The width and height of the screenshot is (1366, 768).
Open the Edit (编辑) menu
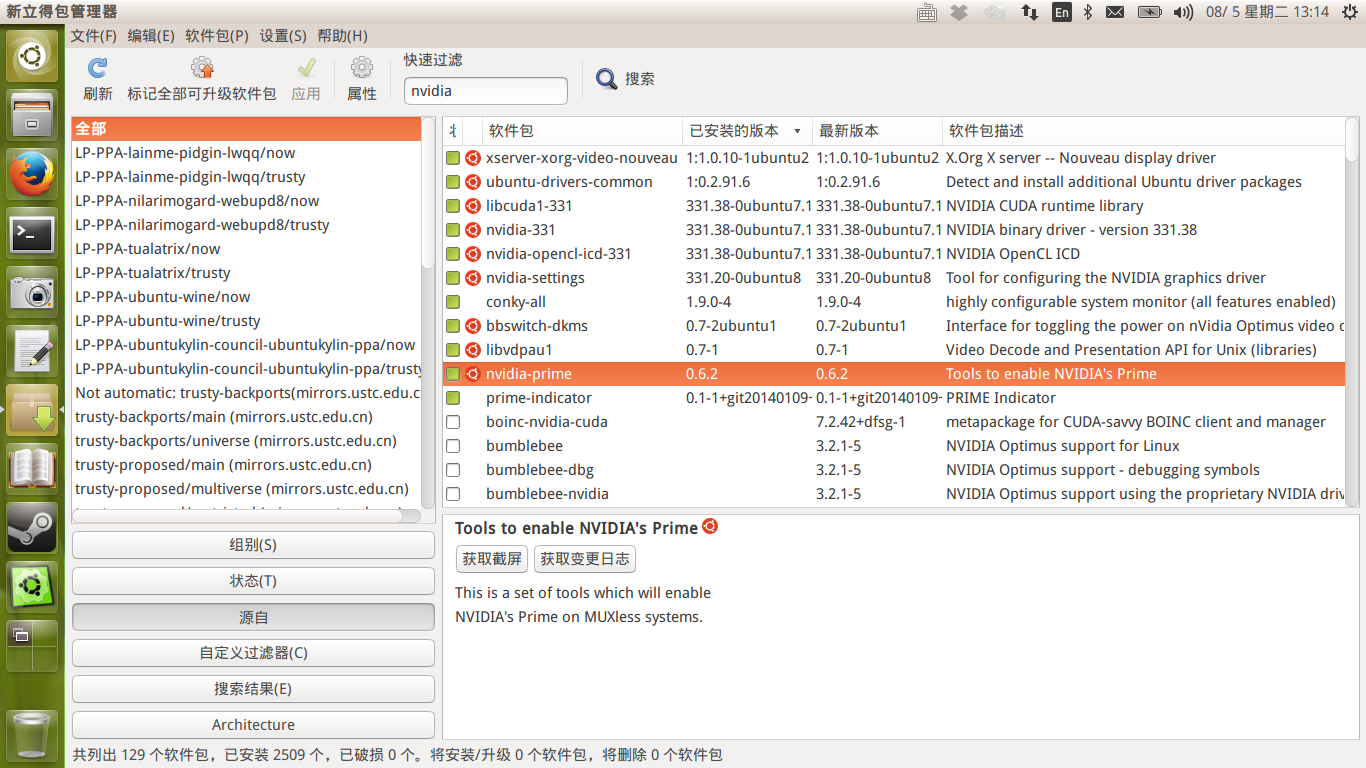151,35
